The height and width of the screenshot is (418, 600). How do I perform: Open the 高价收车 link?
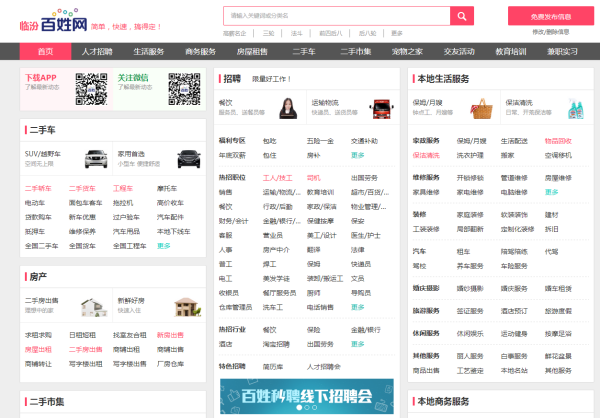170,203
